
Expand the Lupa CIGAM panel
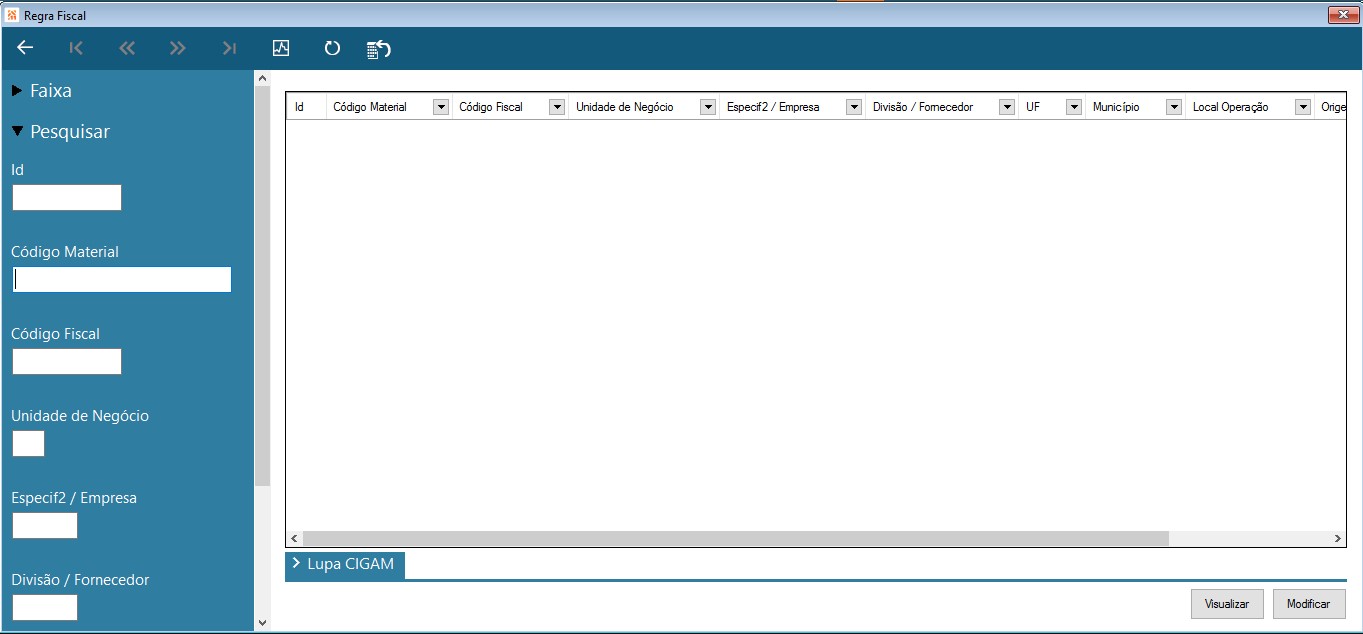(345, 564)
